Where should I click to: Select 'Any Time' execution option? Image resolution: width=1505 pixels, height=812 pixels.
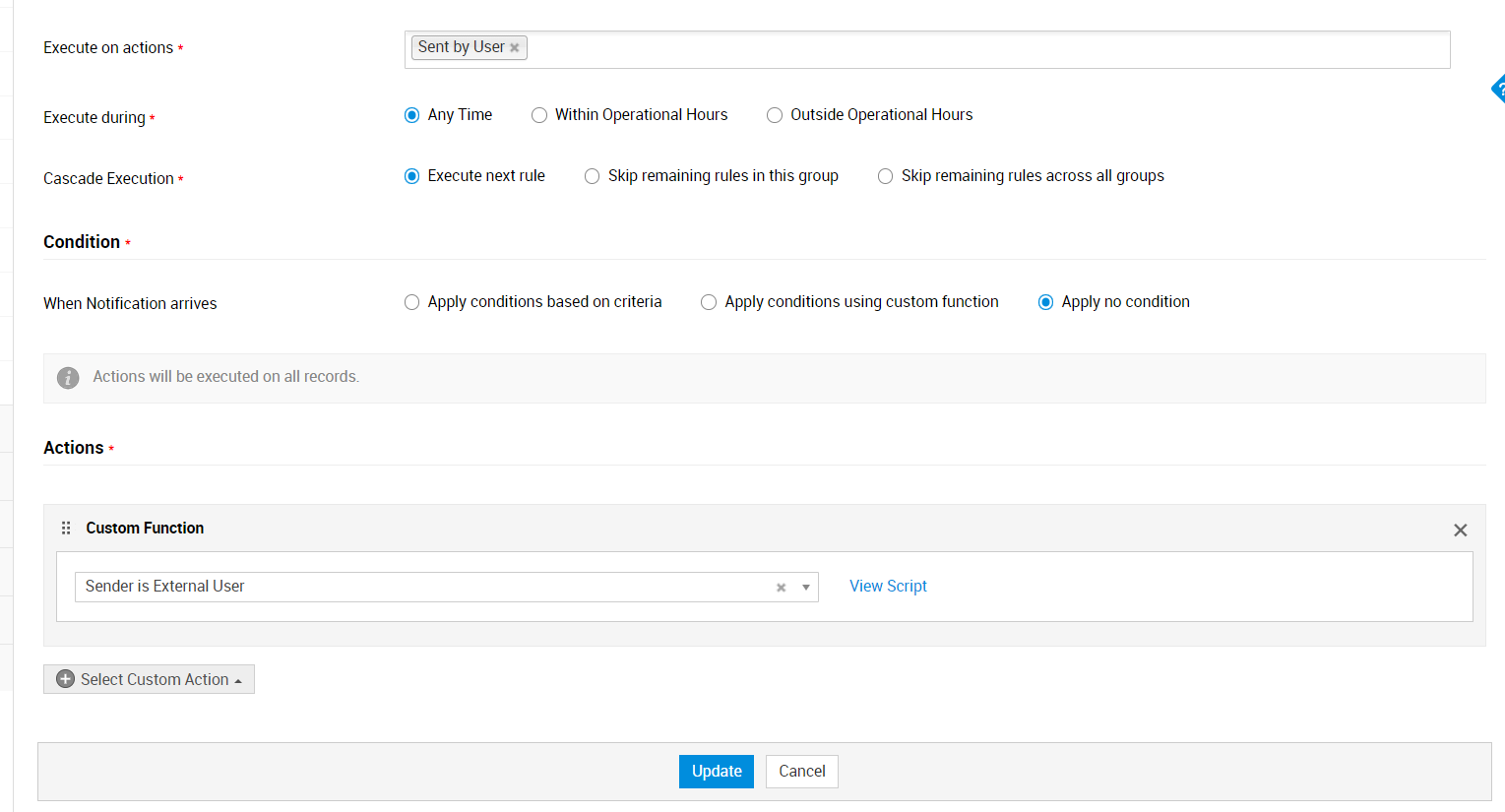coord(412,115)
